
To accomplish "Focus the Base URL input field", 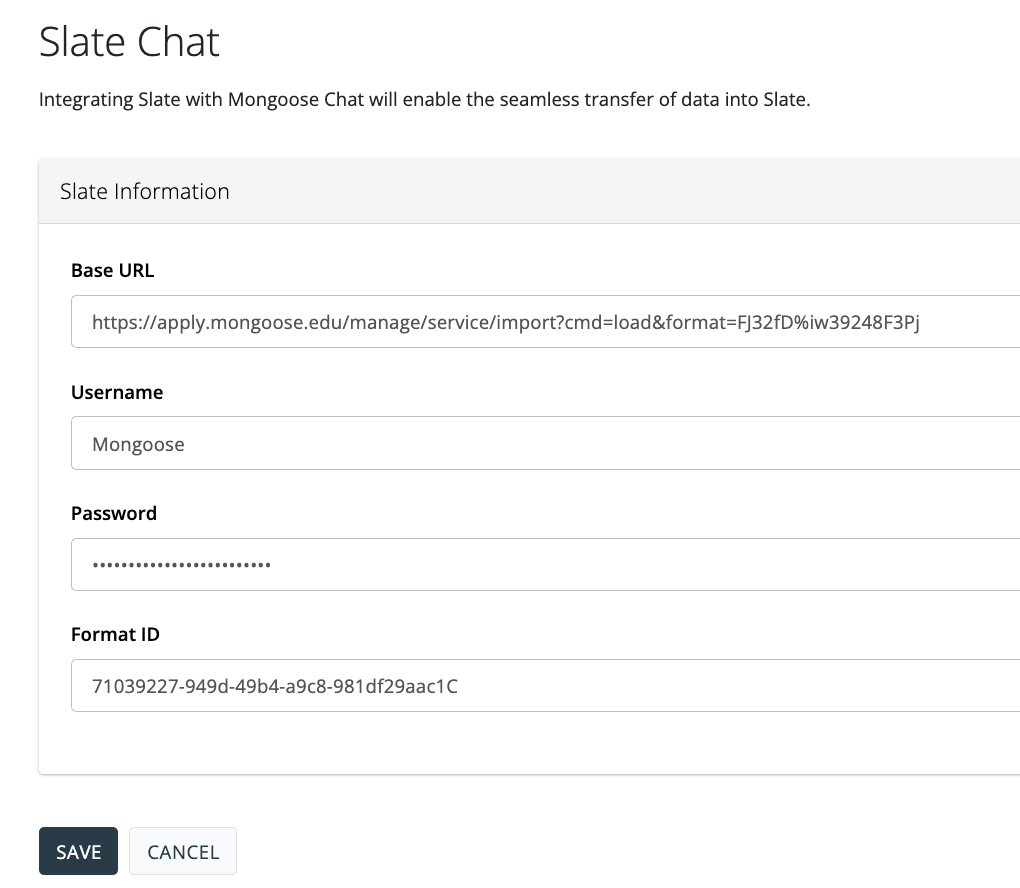I will [545, 321].
